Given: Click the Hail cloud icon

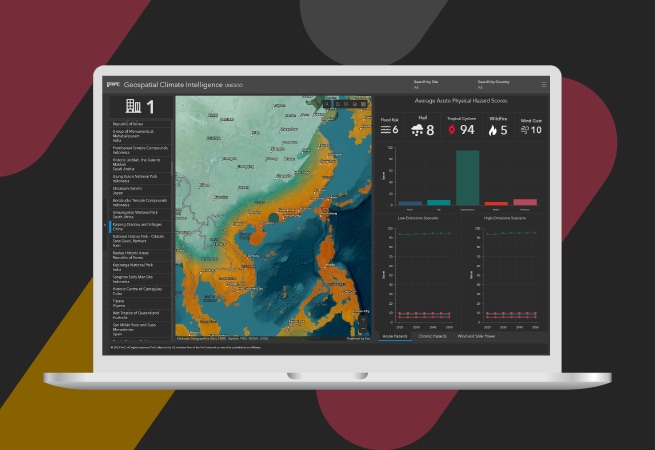Looking at the screenshot, I should coord(416,129).
